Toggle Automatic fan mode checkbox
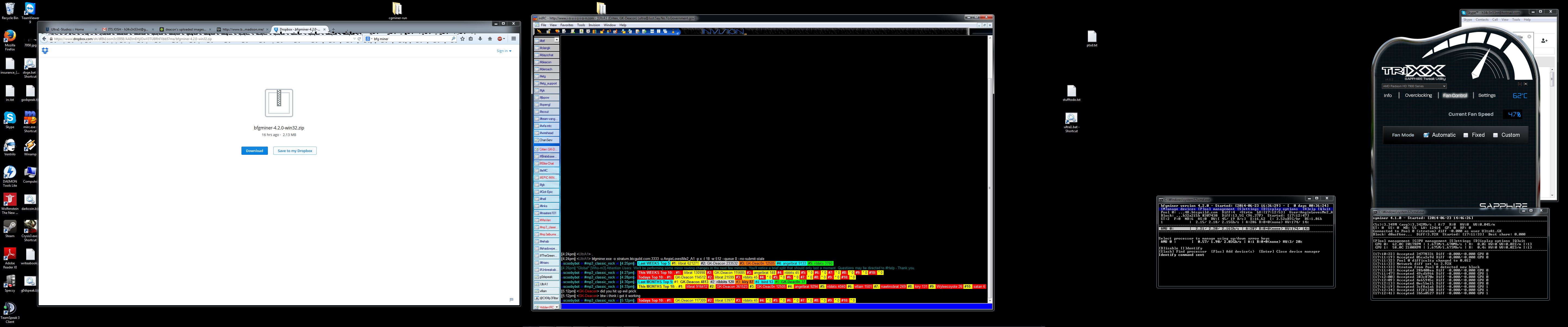Viewport: 1568px width, 327px height. (x=1426, y=135)
